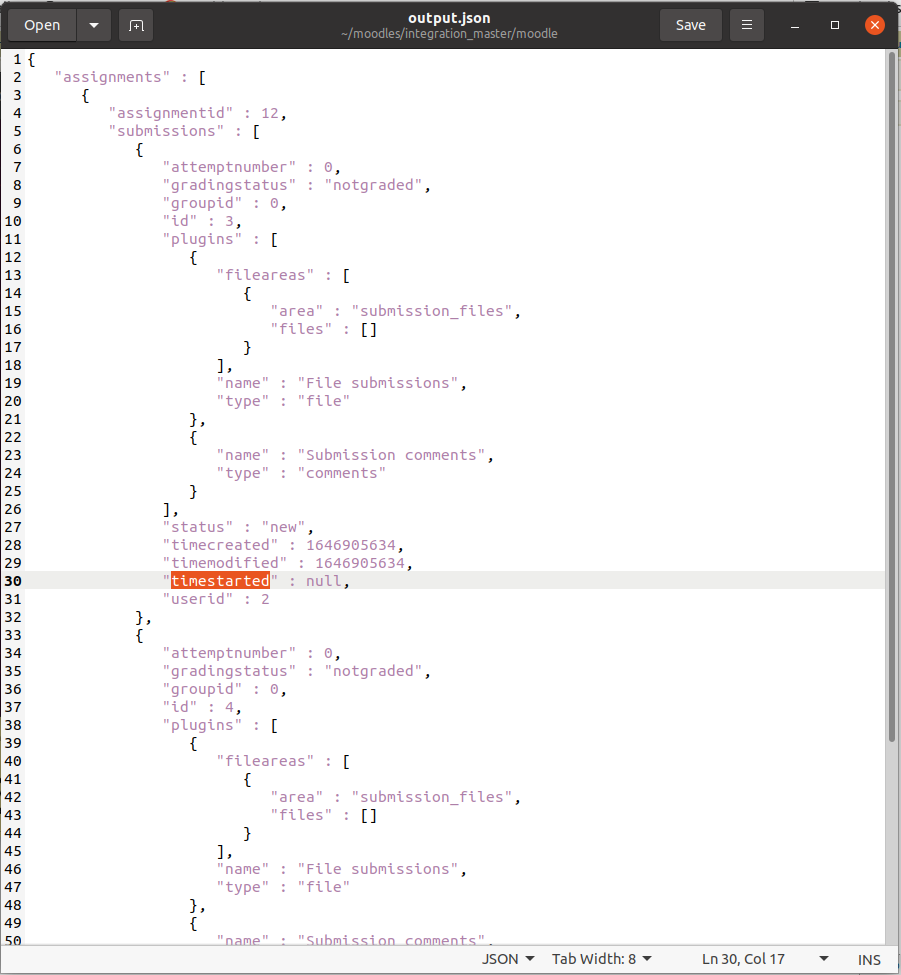Click the "id" : 4 line
Screen dimensions: 901x975
tap(202, 708)
